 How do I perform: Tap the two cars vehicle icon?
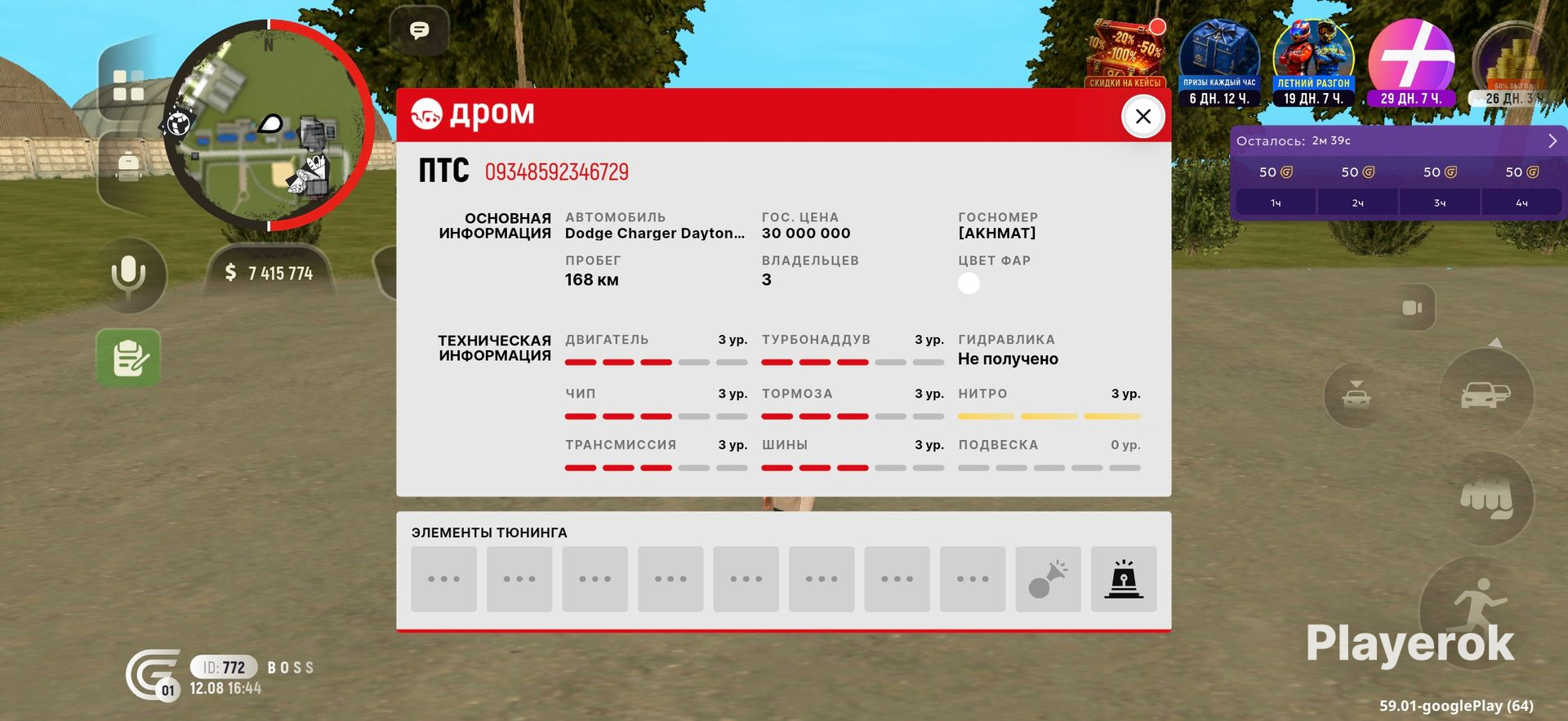point(1486,395)
